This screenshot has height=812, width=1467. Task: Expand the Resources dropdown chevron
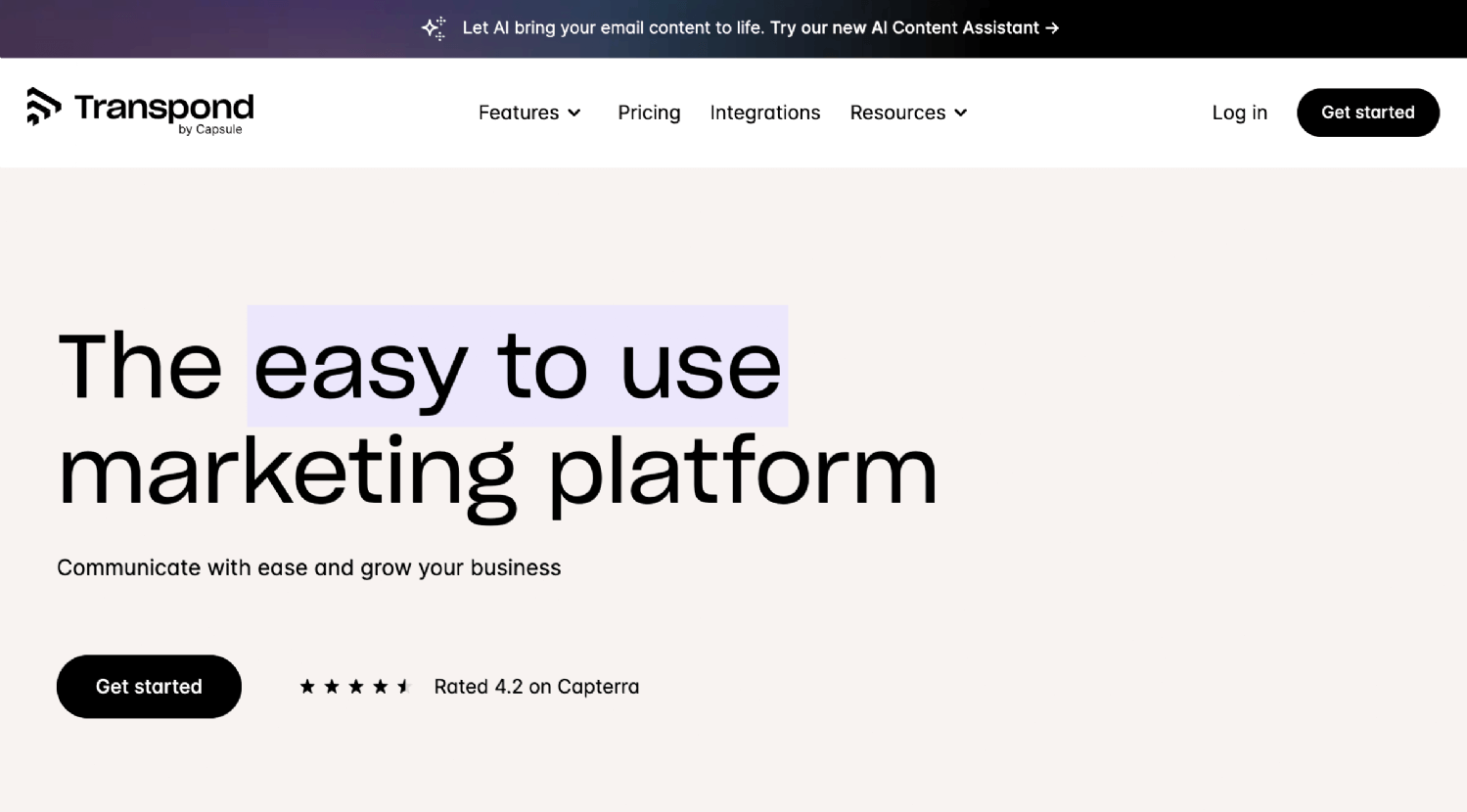click(x=961, y=113)
